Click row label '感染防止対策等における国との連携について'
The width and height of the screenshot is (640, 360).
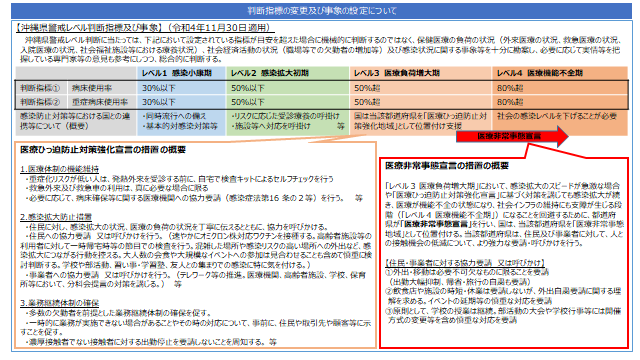pyautogui.click(x=75, y=121)
